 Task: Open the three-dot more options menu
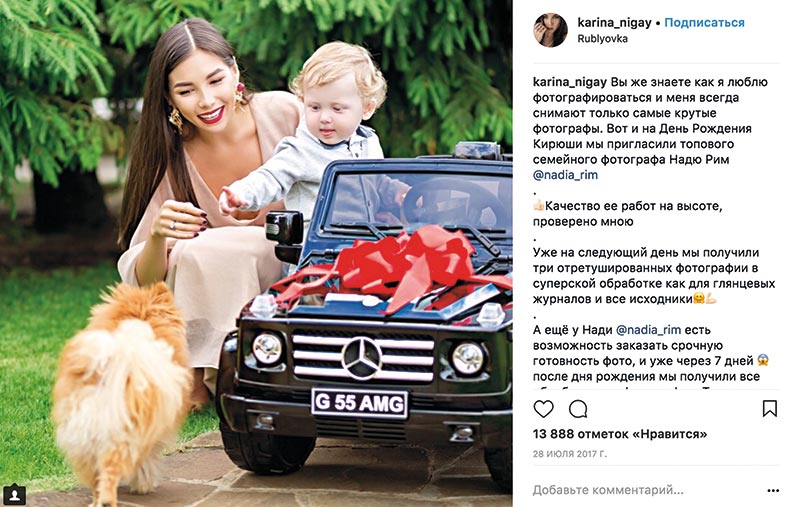[x=773, y=491]
